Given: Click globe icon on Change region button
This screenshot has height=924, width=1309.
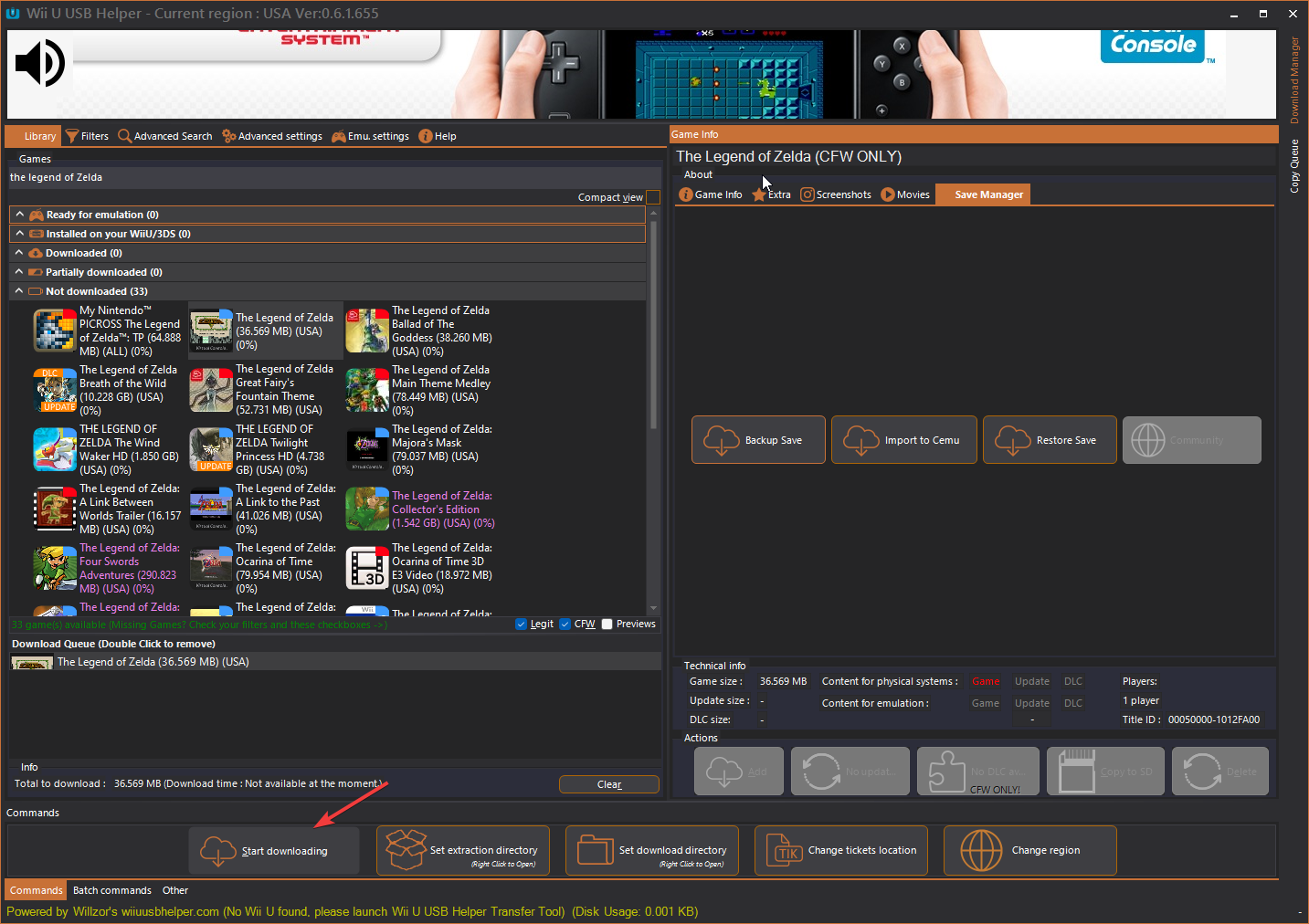Looking at the screenshot, I should [981, 850].
